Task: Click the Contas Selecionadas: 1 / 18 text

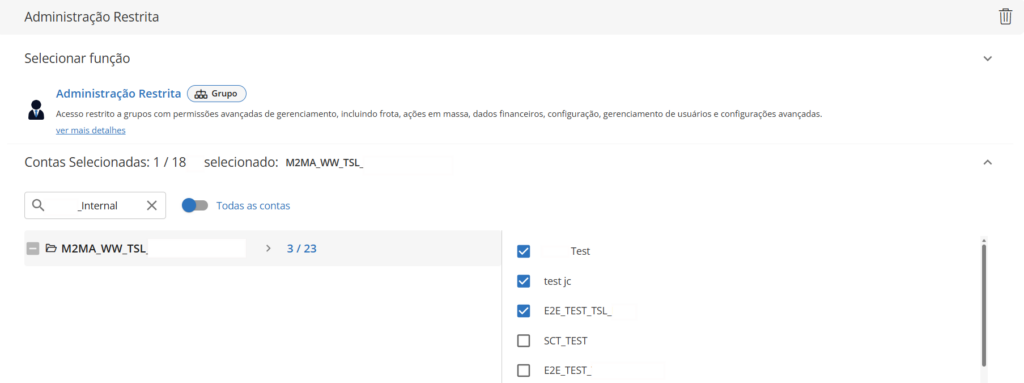Action: [x=105, y=162]
